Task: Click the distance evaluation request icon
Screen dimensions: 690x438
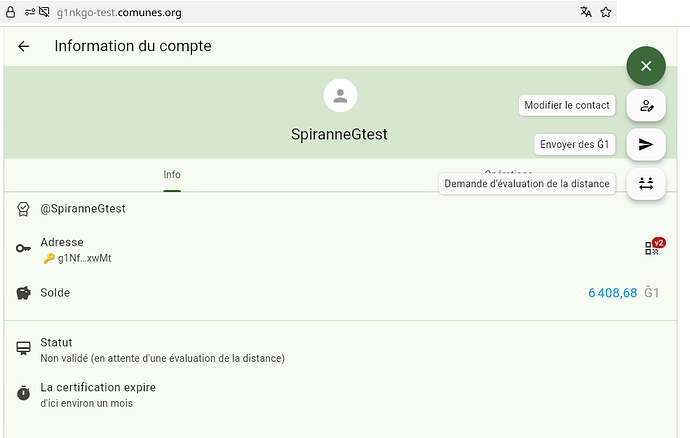Action: (646, 183)
